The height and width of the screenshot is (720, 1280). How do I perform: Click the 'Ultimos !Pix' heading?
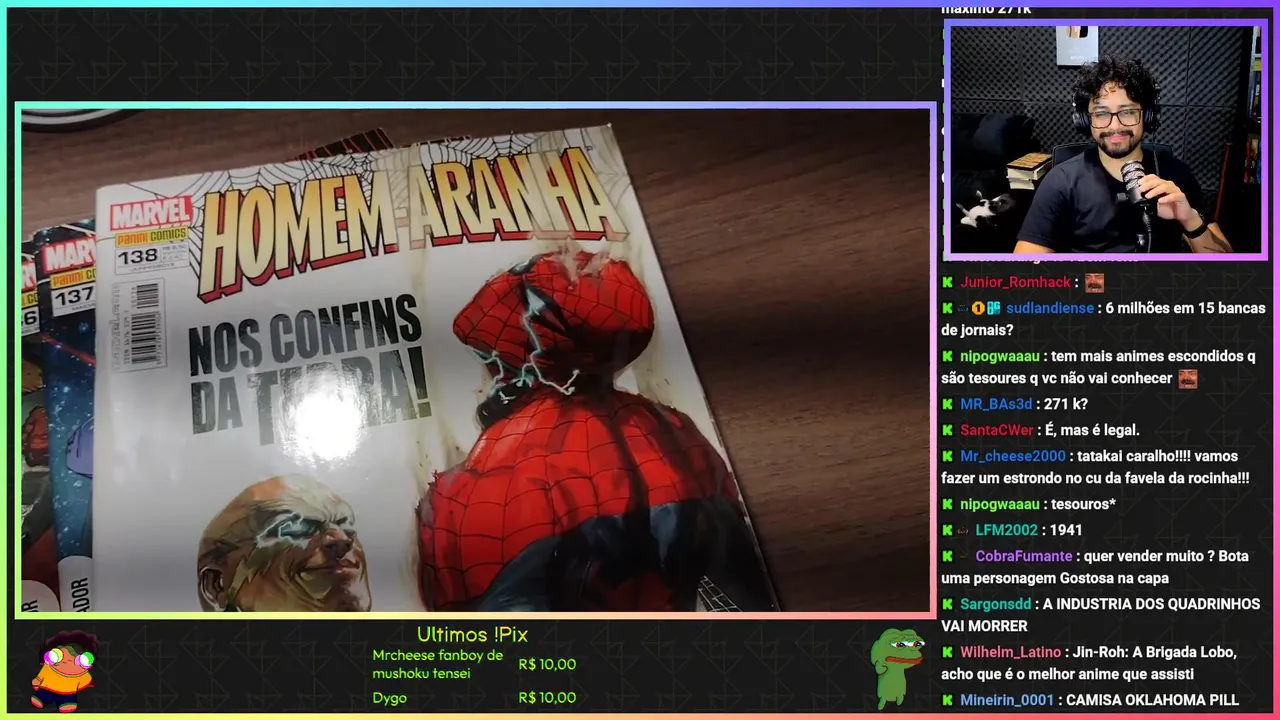[472, 635]
